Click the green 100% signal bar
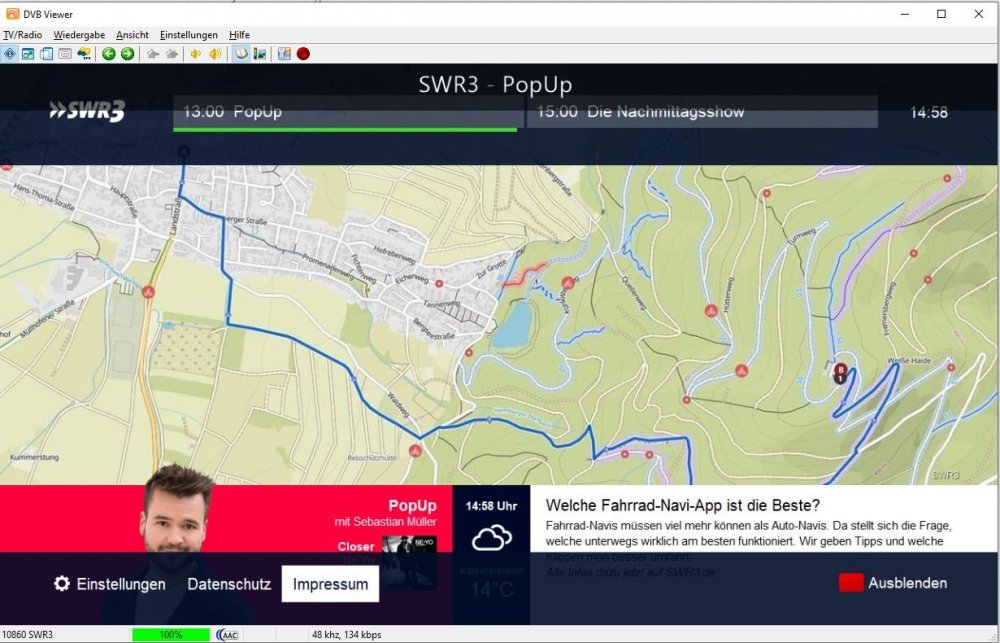Viewport: 1000px width, 643px height. [x=171, y=635]
